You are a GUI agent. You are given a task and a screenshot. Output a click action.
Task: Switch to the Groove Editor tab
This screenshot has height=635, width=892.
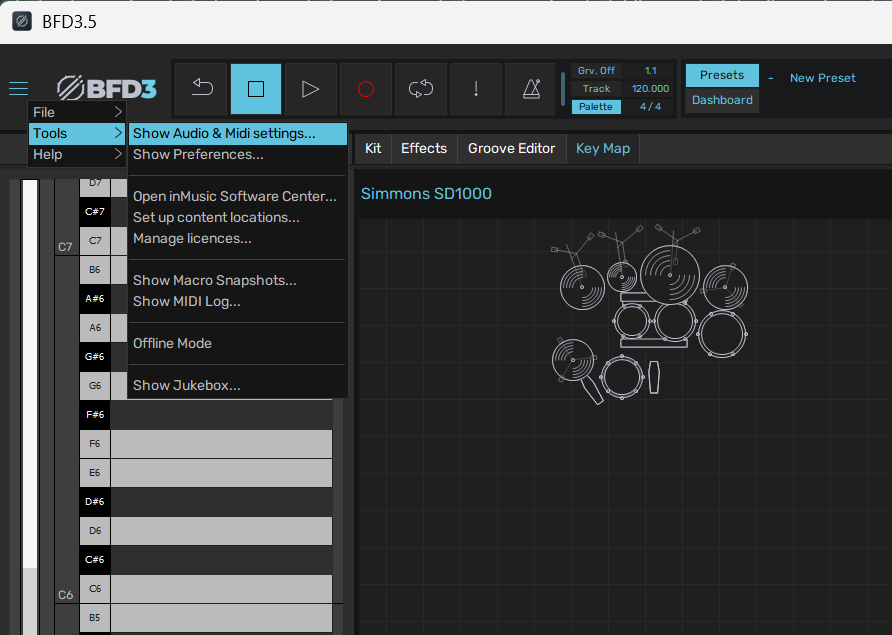(x=511, y=148)
